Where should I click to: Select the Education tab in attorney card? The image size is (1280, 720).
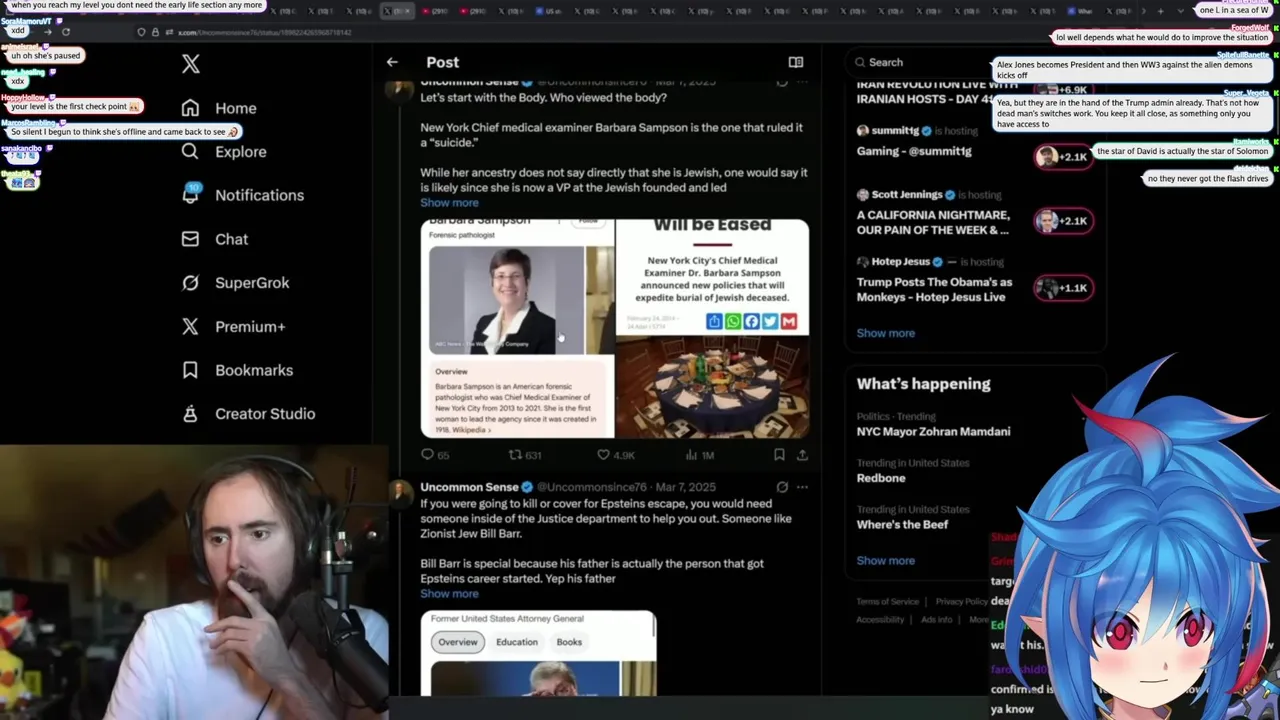click(517, 642)
